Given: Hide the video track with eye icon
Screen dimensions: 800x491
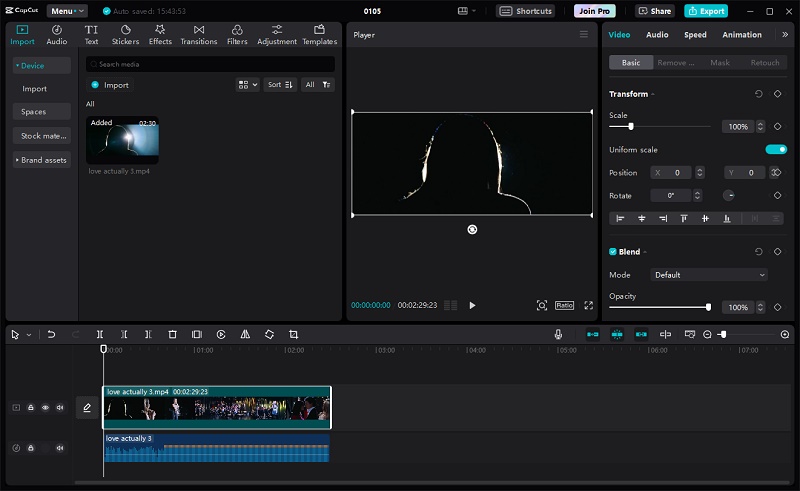Looking at the screenshot, I should click(45, 408).
